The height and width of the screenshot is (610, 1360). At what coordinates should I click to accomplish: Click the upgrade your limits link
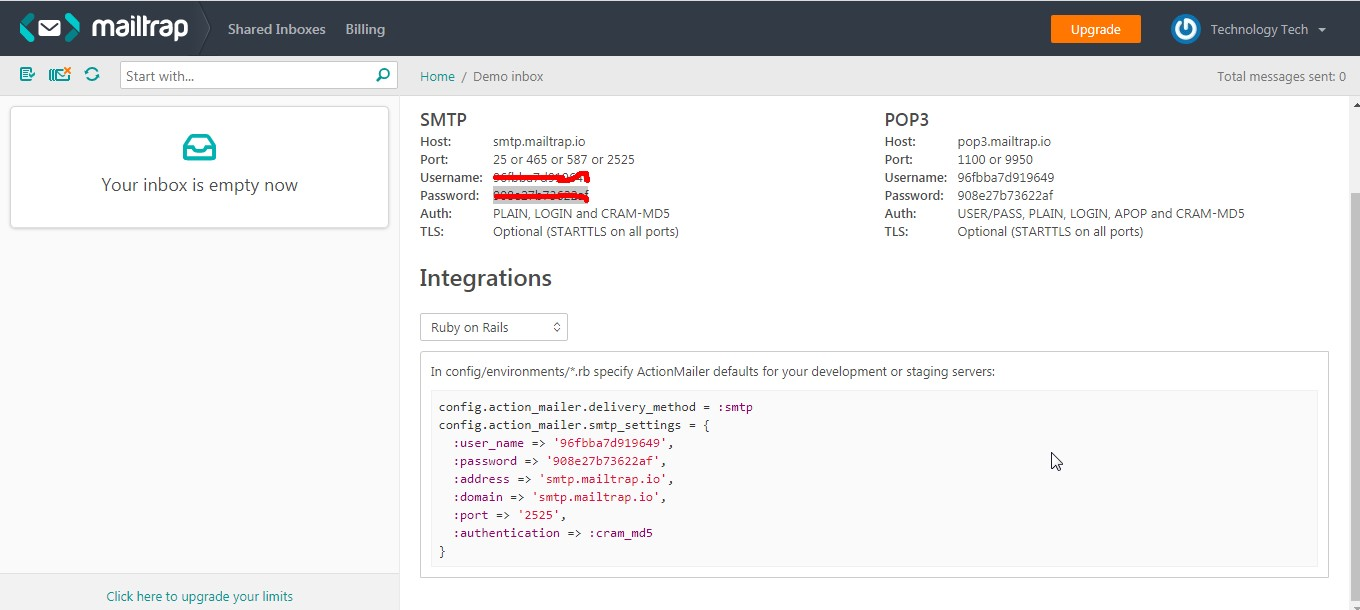click(200, 596)
